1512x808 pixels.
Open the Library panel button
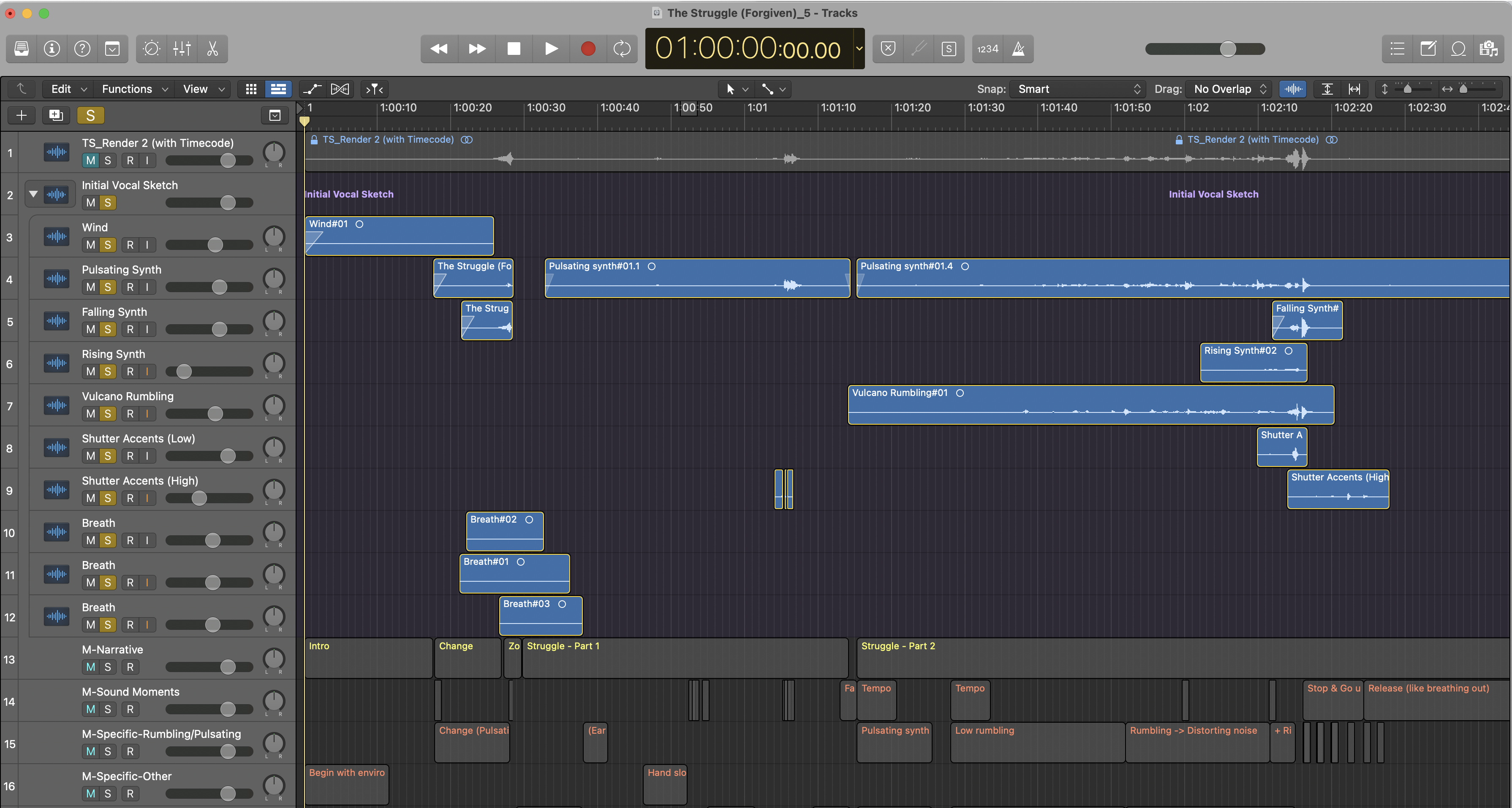(22, 49)
